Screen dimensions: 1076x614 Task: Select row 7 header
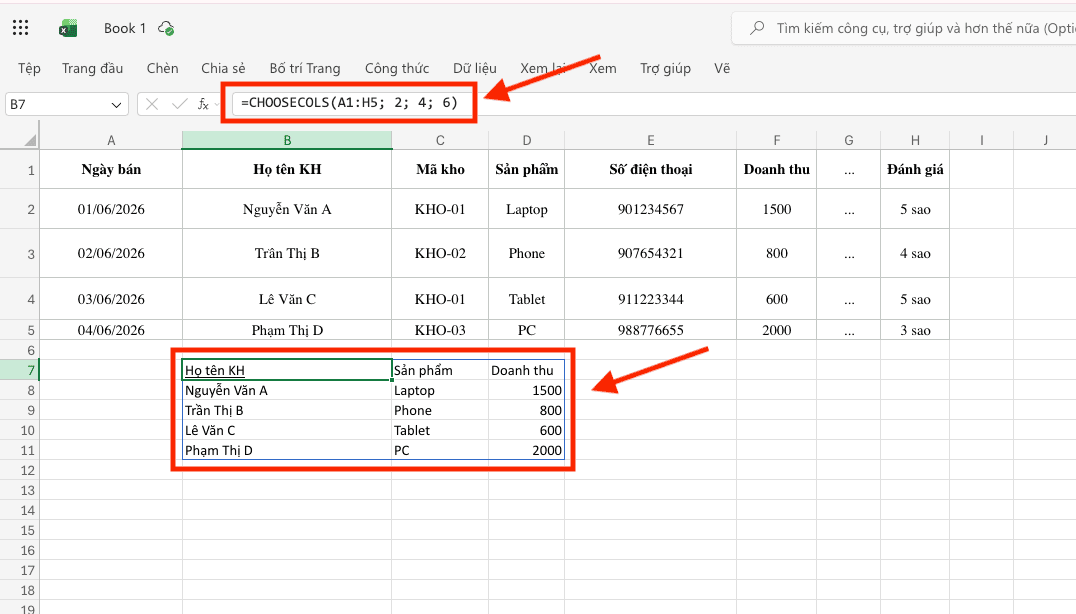20,370
